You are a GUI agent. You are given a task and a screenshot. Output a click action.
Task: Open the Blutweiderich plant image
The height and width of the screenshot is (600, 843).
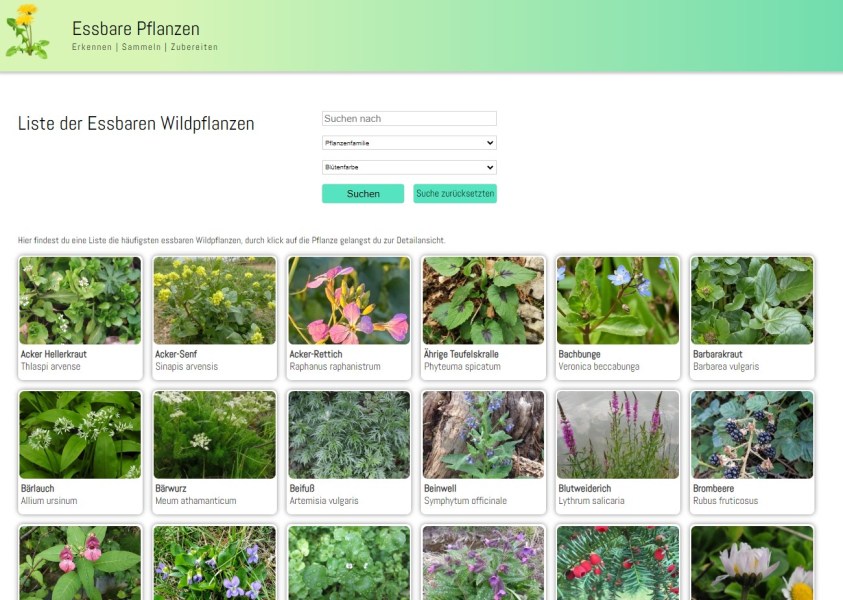618,435
